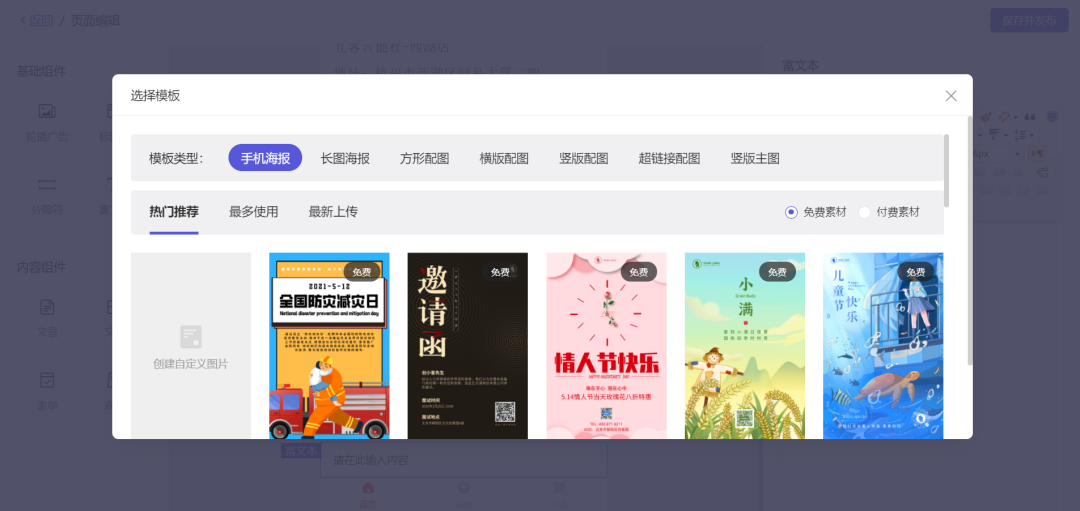The image size is (1080, 511).
Task: Open the line spacing dropdown arrow
Action: point(1033,135)
